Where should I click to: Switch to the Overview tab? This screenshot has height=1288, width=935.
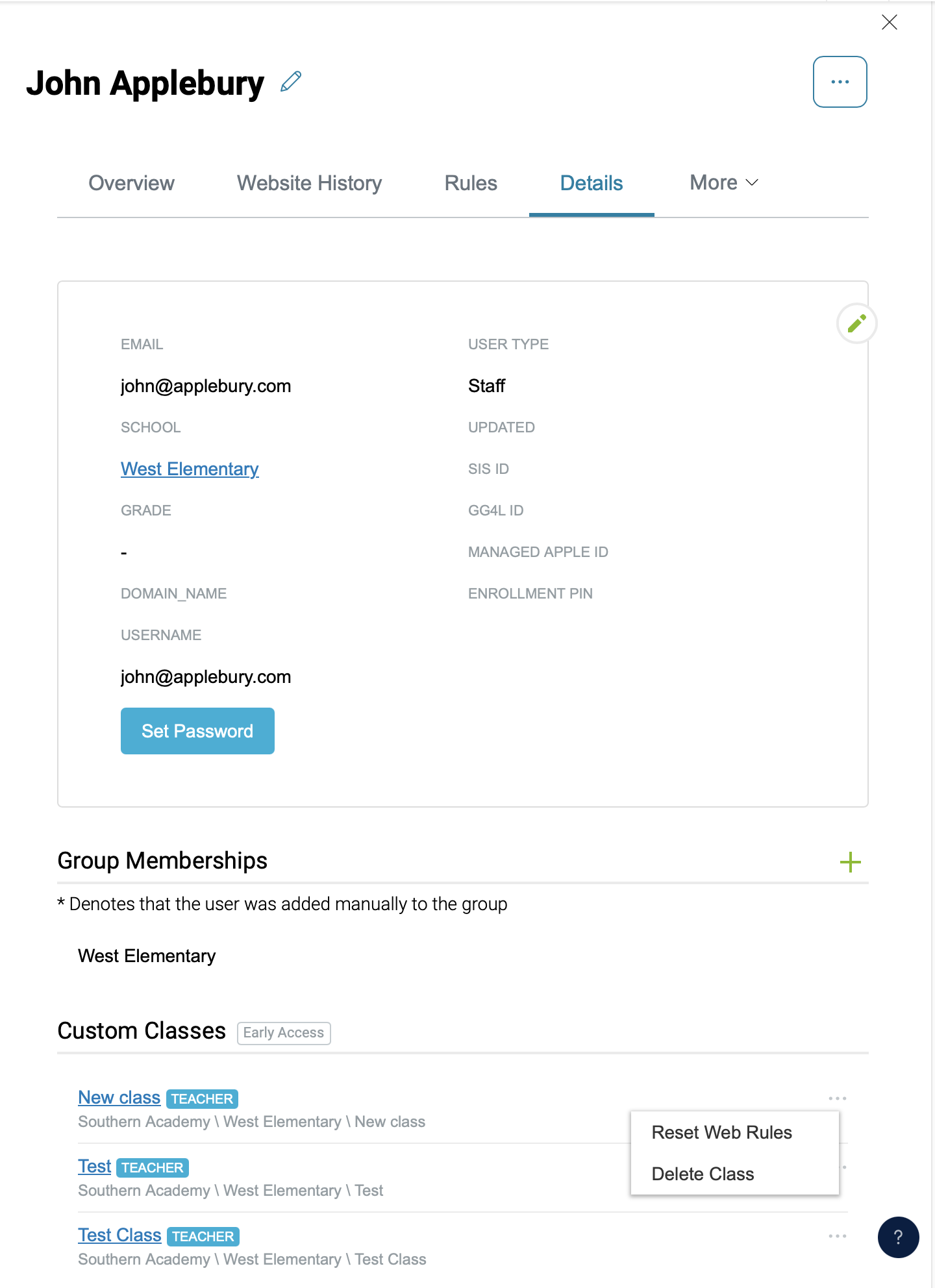click(x=131, y=182)
